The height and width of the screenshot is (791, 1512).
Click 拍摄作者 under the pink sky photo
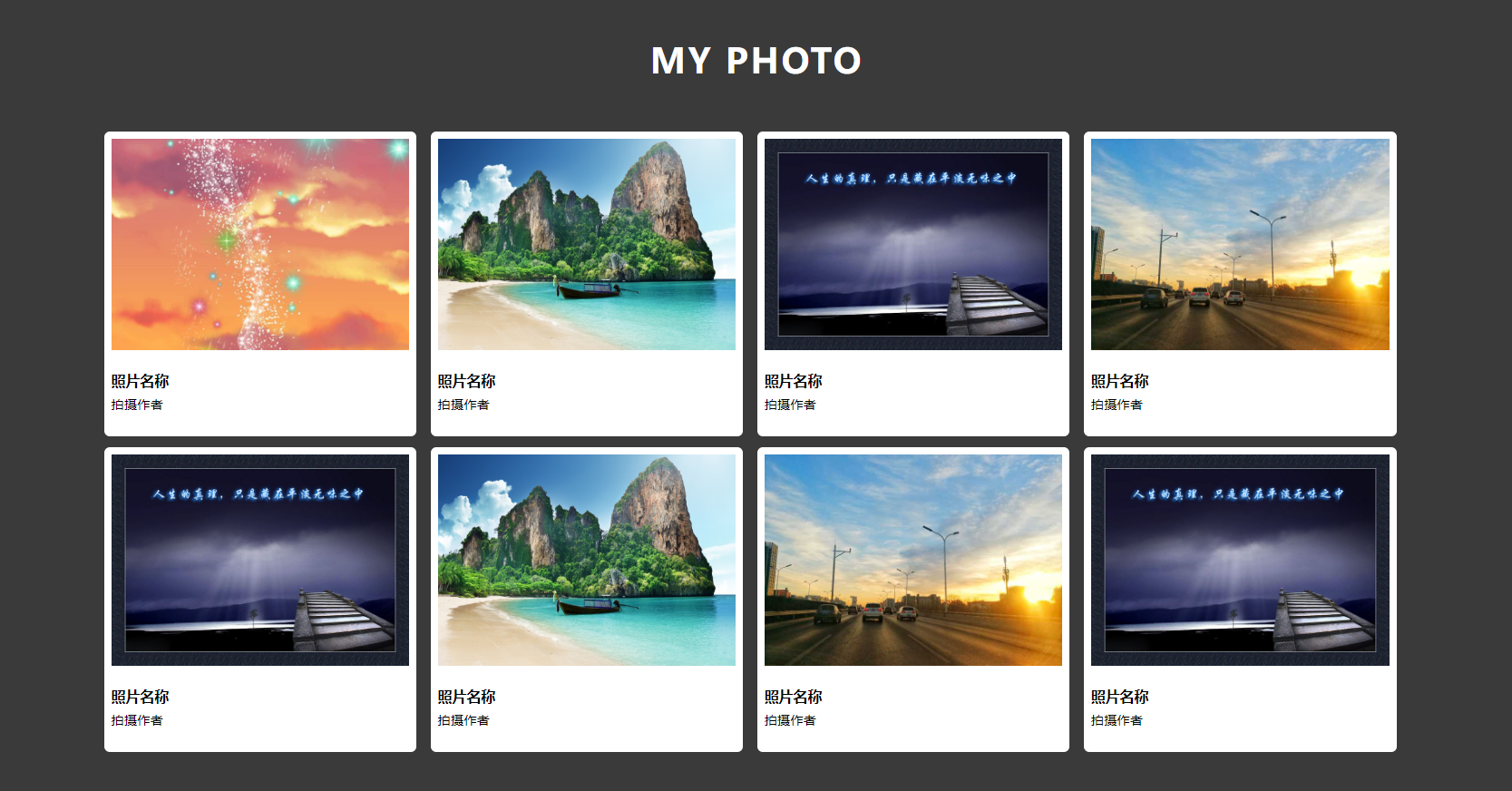pyautogui.click(x=137, y=405)
